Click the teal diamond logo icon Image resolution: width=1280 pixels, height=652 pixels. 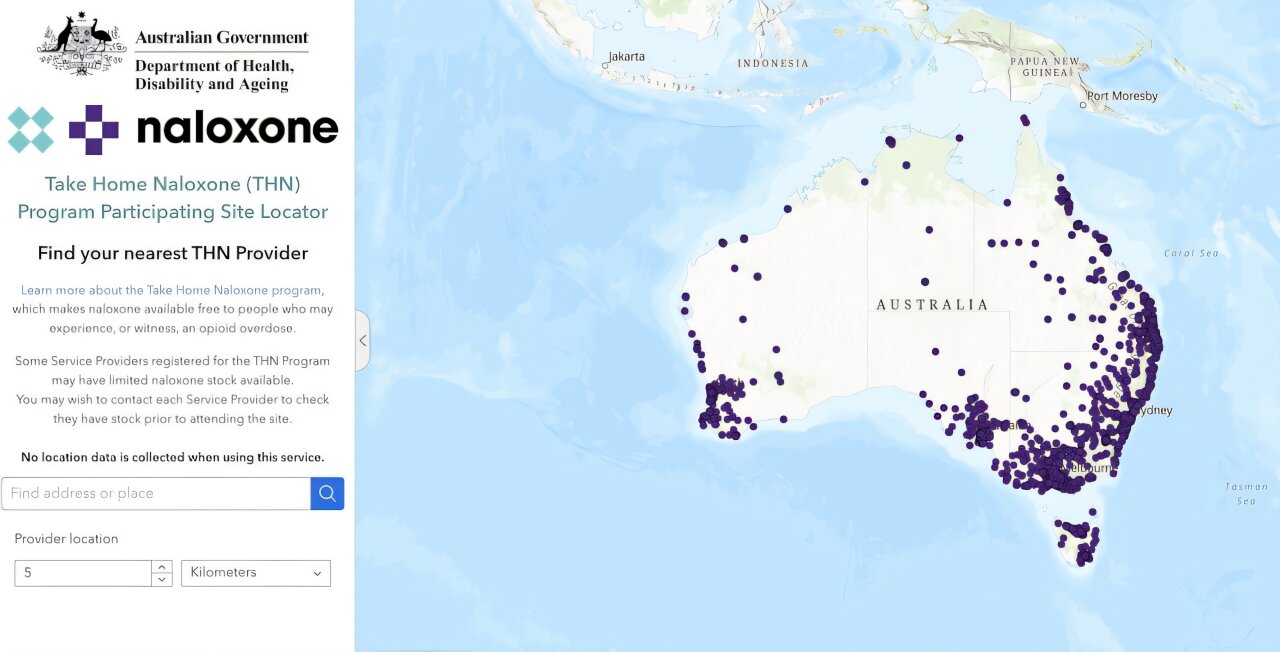point(30,130)
